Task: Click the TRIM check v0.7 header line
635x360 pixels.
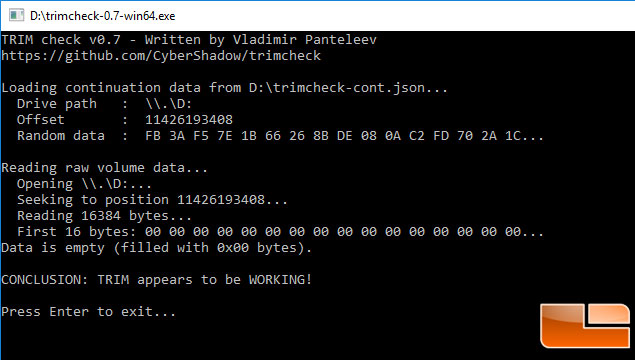Action: (x=189, y=40)
